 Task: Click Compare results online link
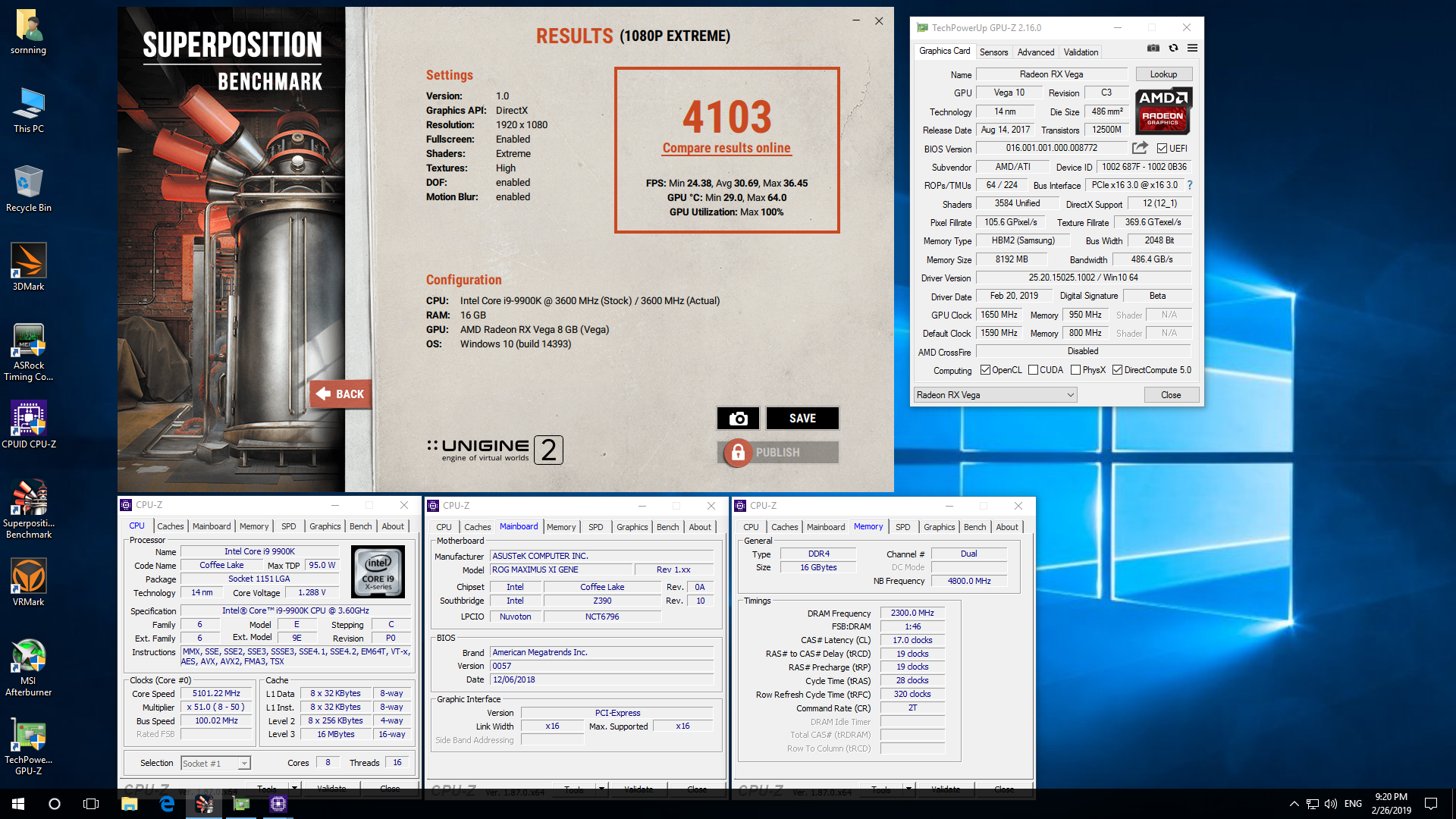[x=726, y=149]
